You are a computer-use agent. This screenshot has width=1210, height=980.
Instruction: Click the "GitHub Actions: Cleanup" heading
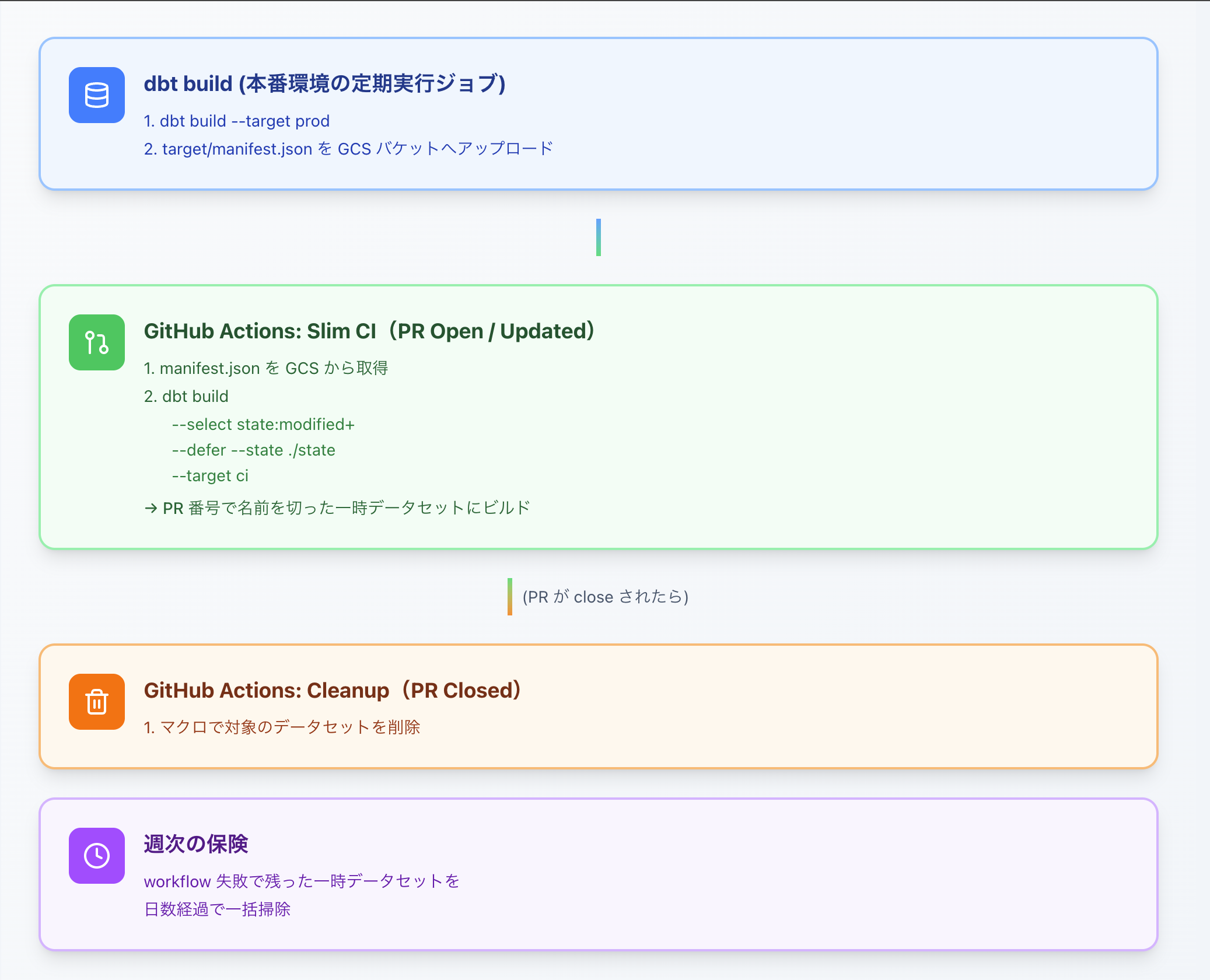pyautogui.click(x=332, y=690)
